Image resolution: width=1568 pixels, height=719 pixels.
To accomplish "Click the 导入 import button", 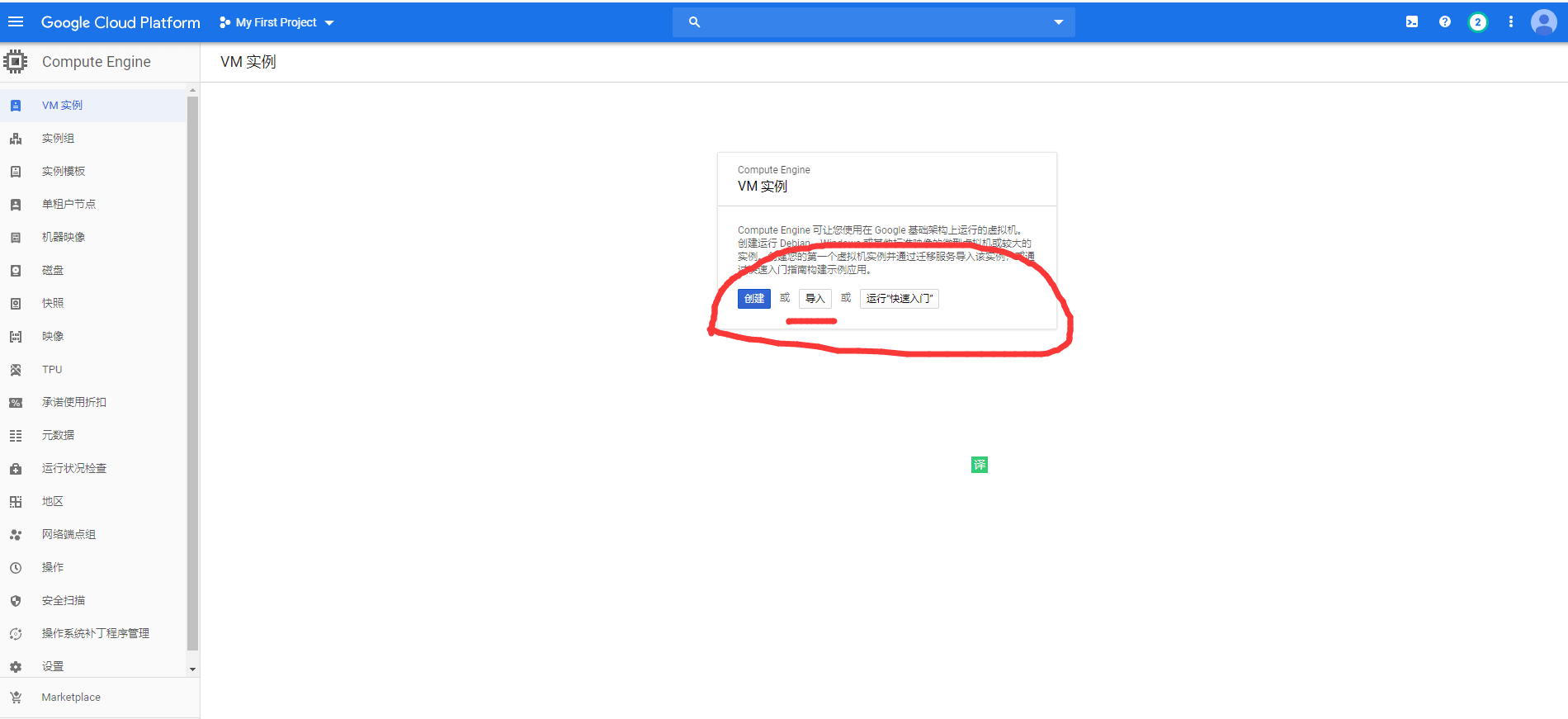I will (815, 299).
